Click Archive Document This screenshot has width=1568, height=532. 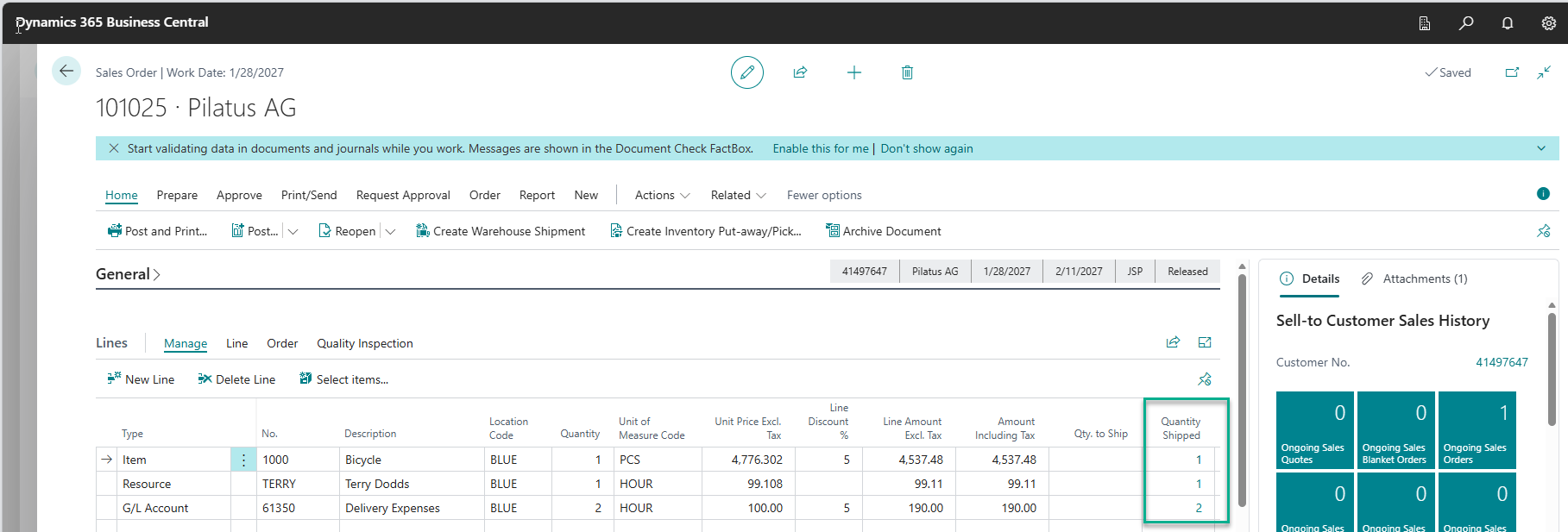[x=883, y=231]
